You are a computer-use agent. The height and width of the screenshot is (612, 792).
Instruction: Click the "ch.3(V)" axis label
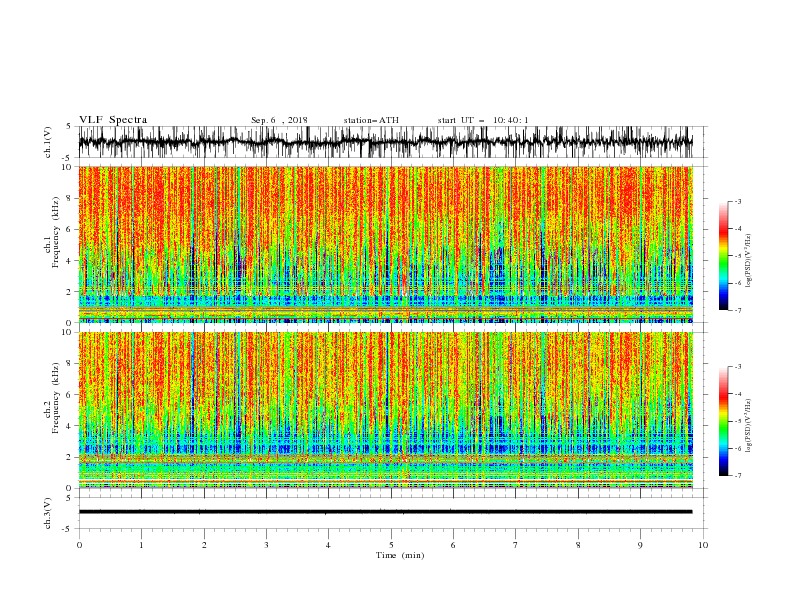(47, 513)
